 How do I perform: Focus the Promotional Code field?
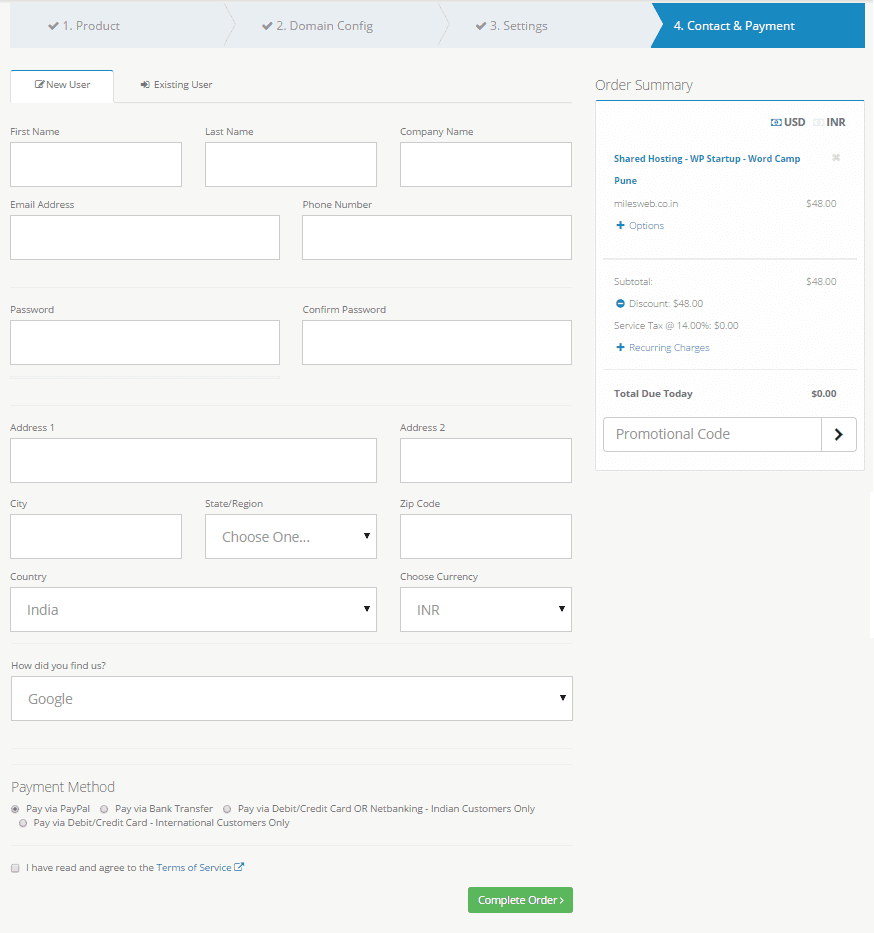tap(712, 434)
